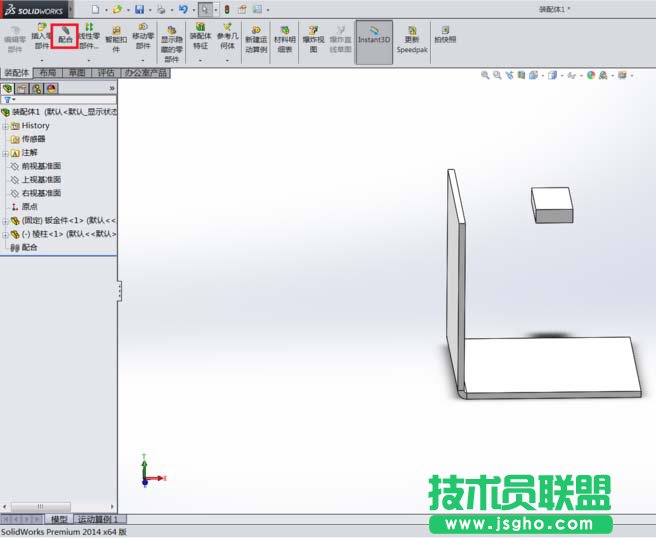Click the View Settings icon
The width and height of the screenshot is (656, 540).
622,75
